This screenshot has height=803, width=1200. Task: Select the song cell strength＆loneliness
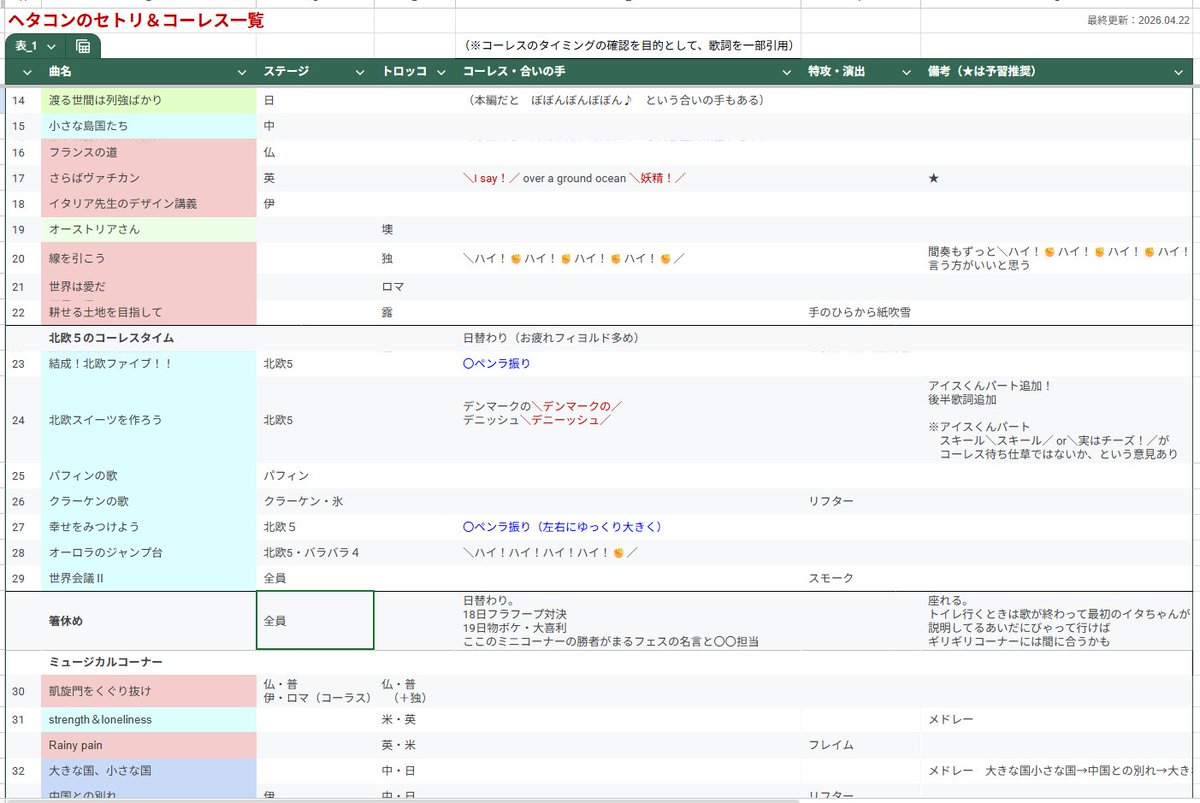click(x=149, y=720)
